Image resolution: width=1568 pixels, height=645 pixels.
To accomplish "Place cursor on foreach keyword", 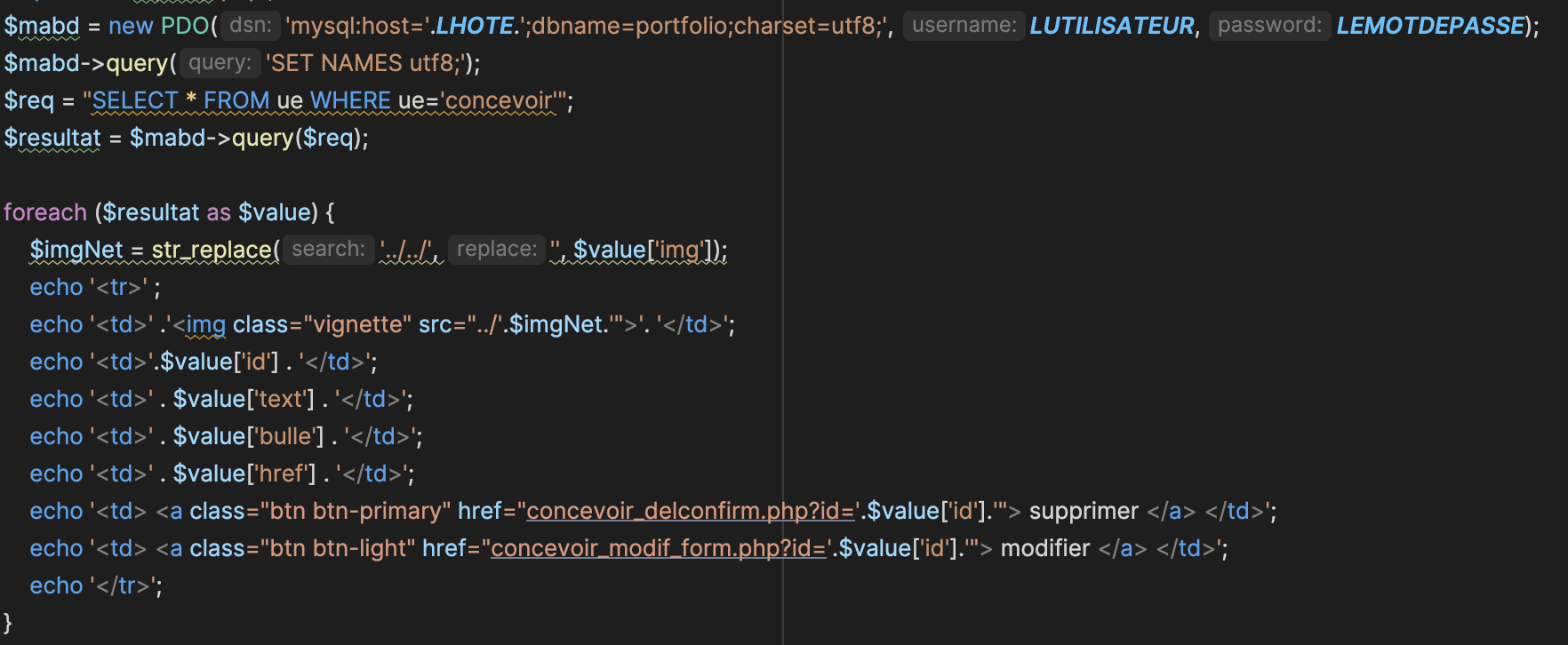I will pyautogui.click(x=45, y=212).
